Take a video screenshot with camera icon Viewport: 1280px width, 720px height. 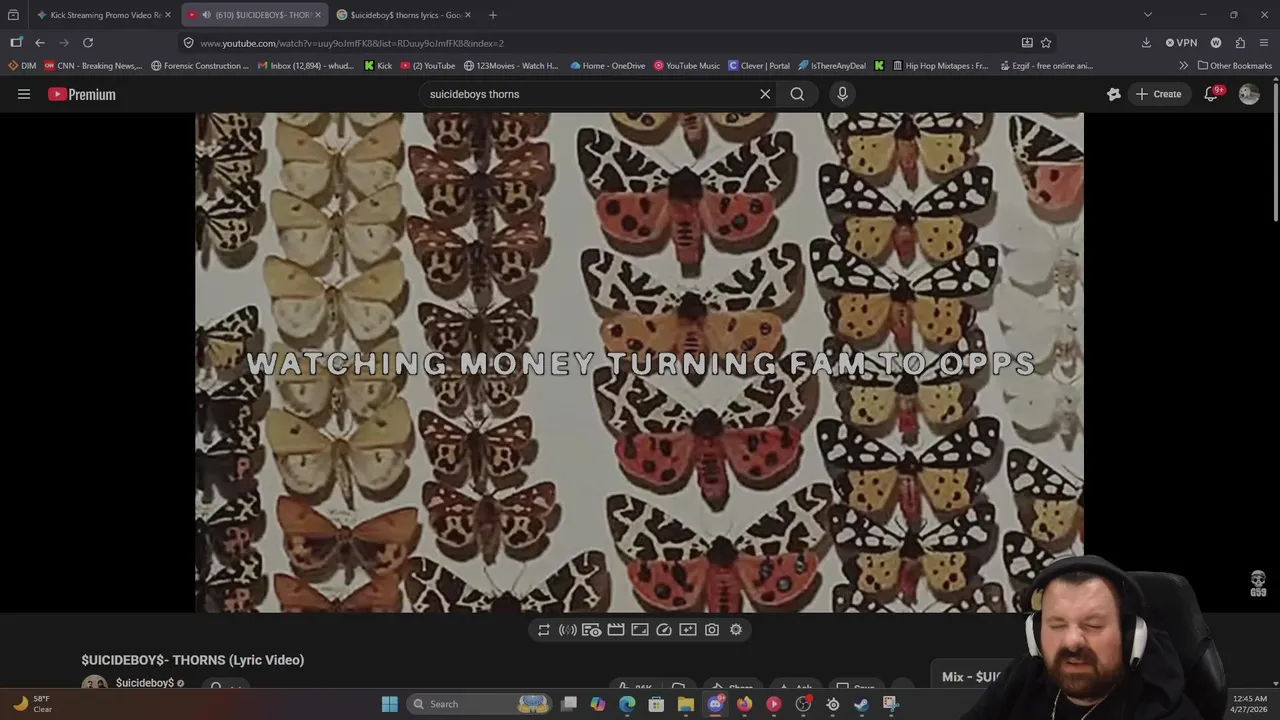click(x=712, y=630)
